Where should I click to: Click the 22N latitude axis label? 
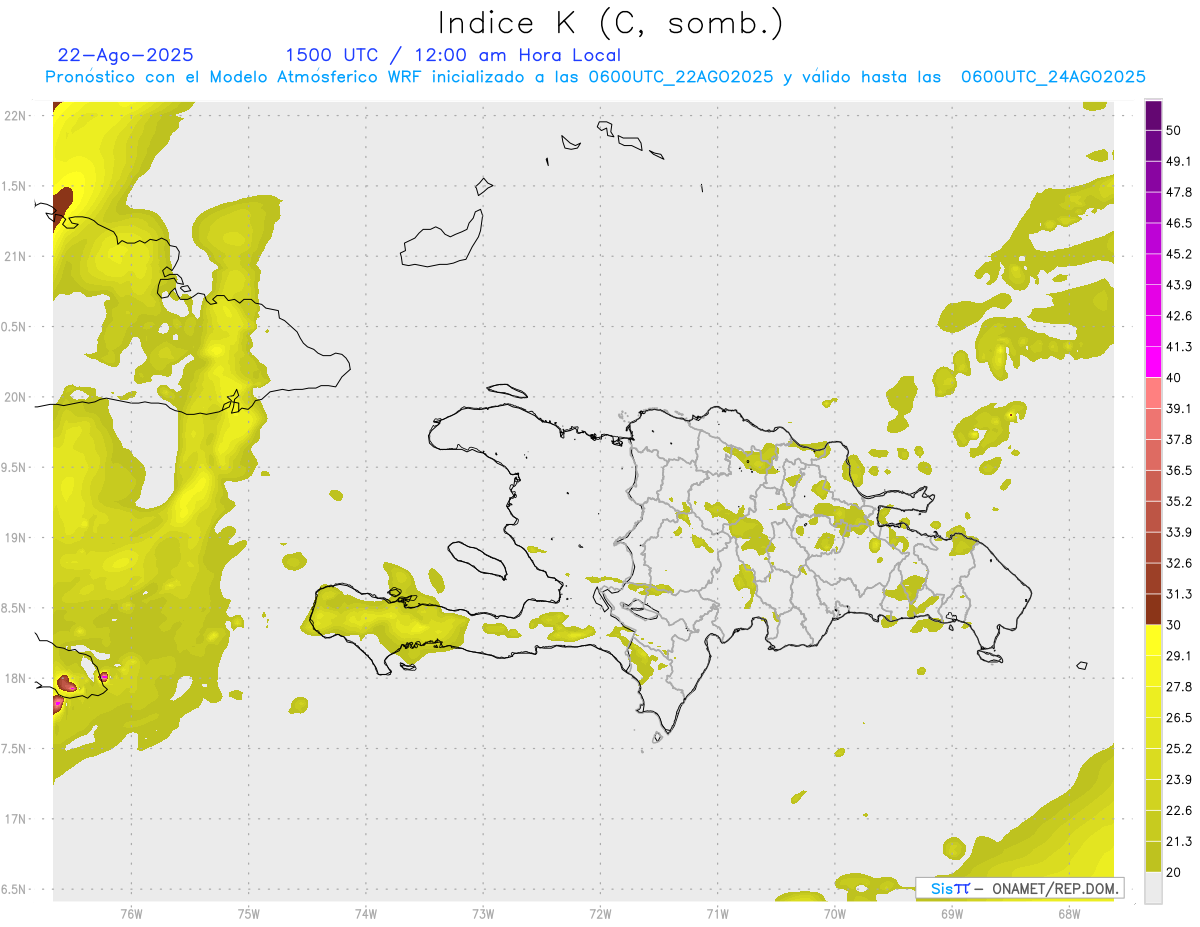point(17,116)
